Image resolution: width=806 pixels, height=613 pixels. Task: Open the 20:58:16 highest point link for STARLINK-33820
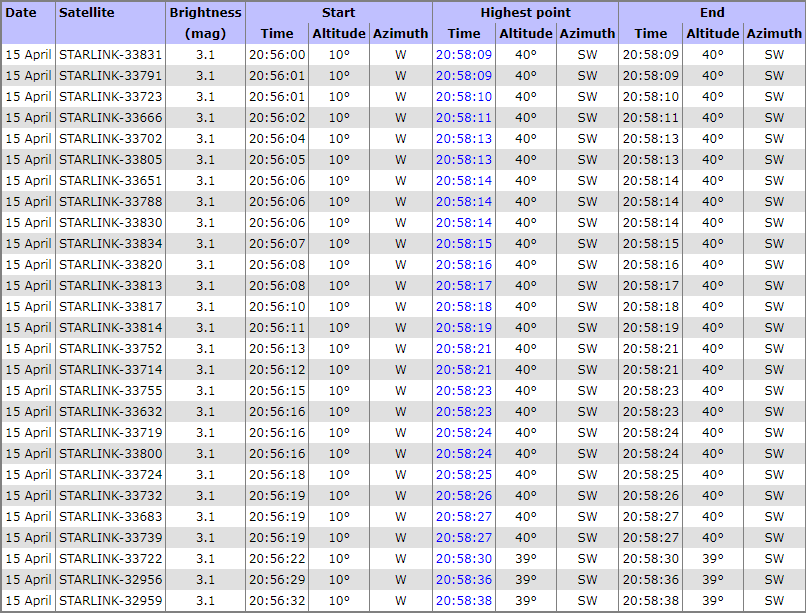(x=464, y=265)
